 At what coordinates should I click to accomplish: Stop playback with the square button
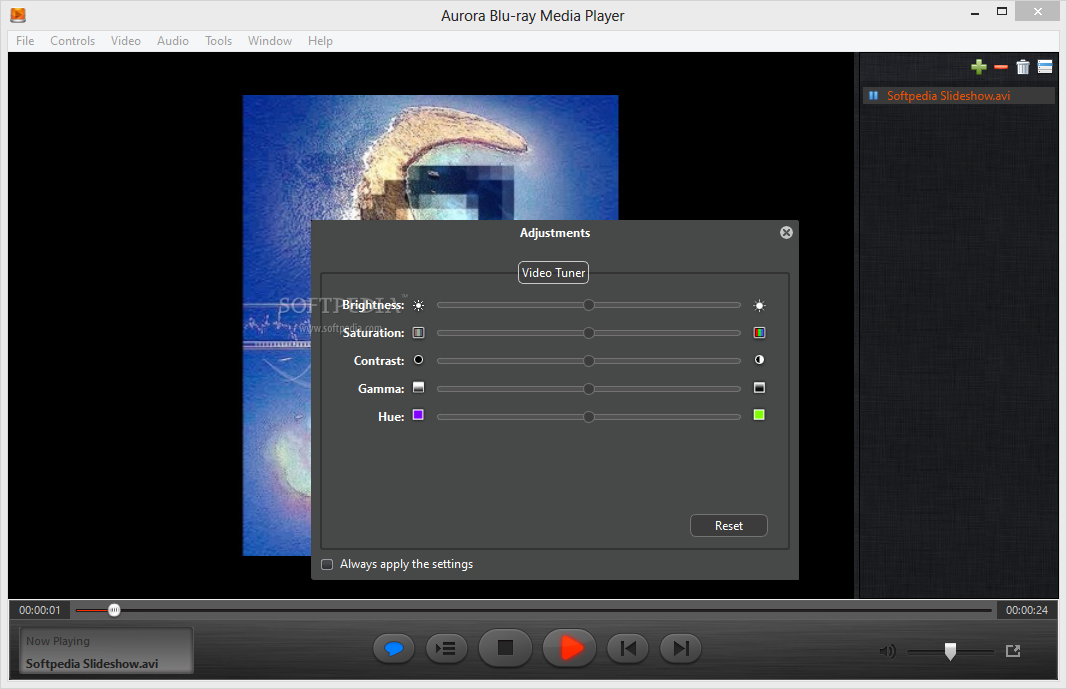(x=505, y=648)
